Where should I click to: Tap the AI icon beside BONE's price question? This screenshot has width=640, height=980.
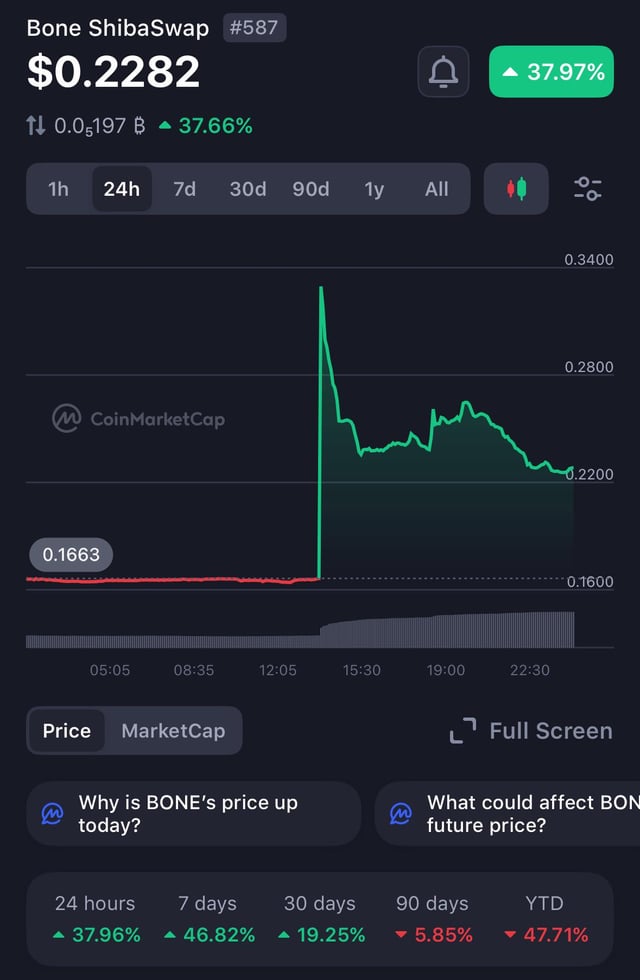click(52, 814)
